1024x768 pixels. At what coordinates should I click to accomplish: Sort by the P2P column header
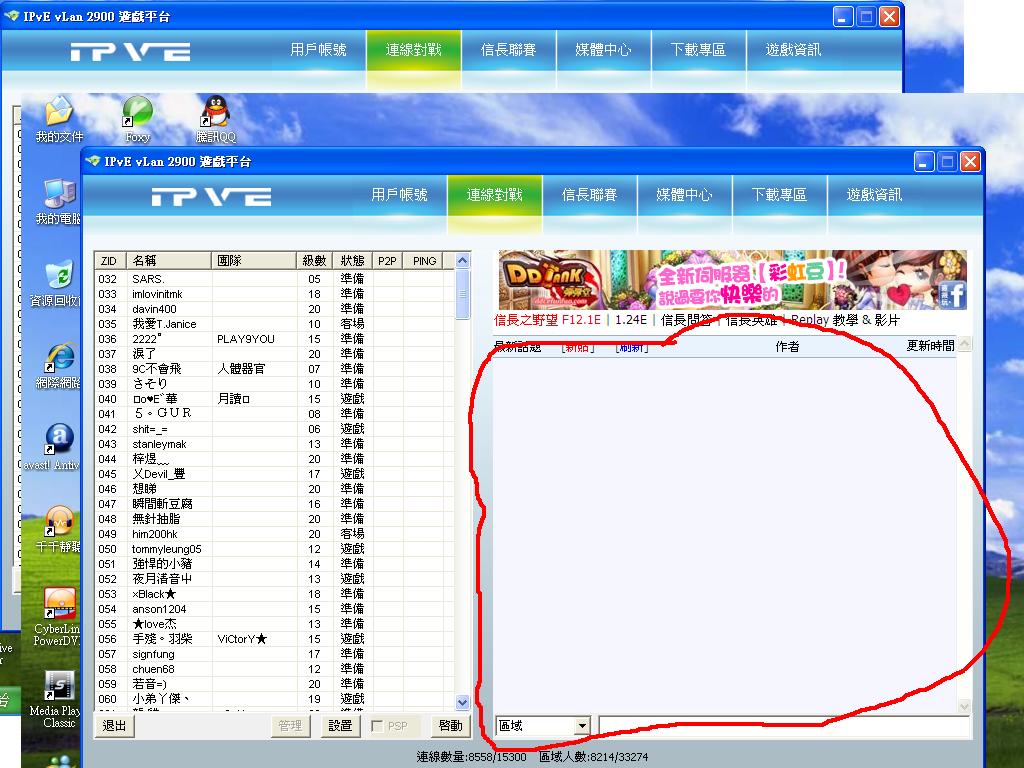click(387, 261)
